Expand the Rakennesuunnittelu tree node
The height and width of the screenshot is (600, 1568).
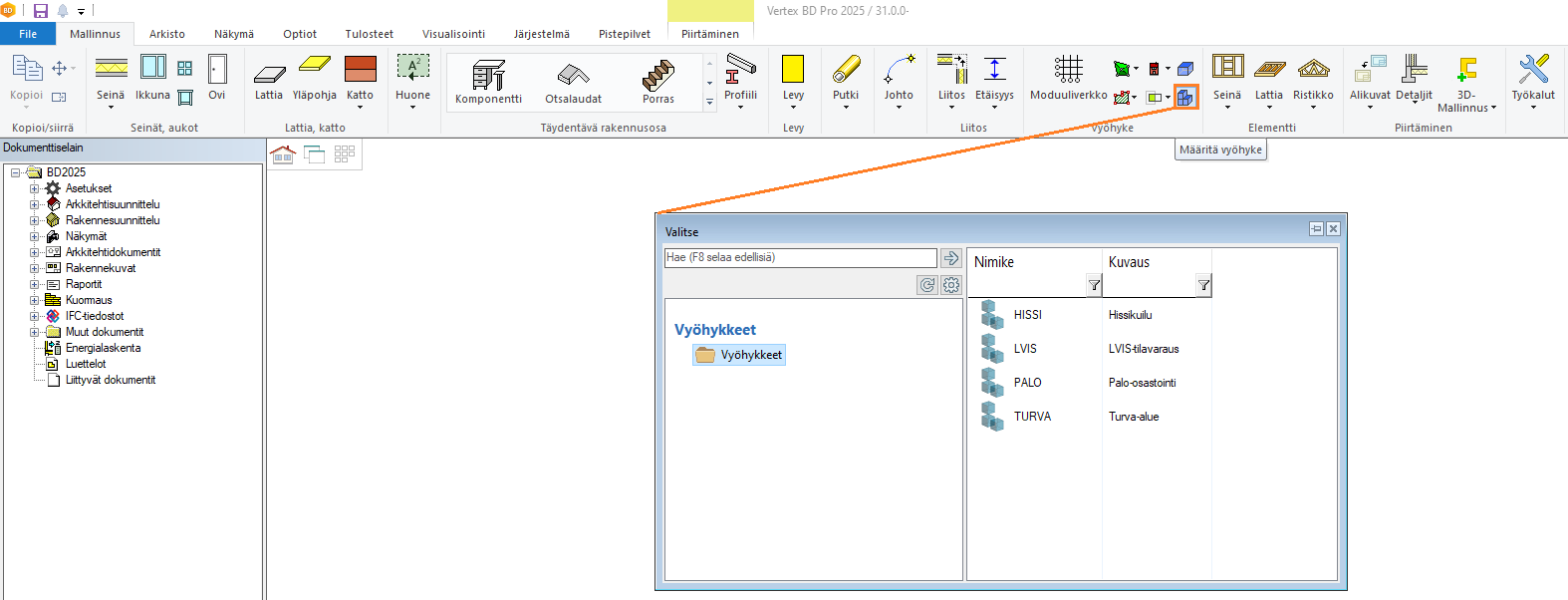click(x=34, y=220)
